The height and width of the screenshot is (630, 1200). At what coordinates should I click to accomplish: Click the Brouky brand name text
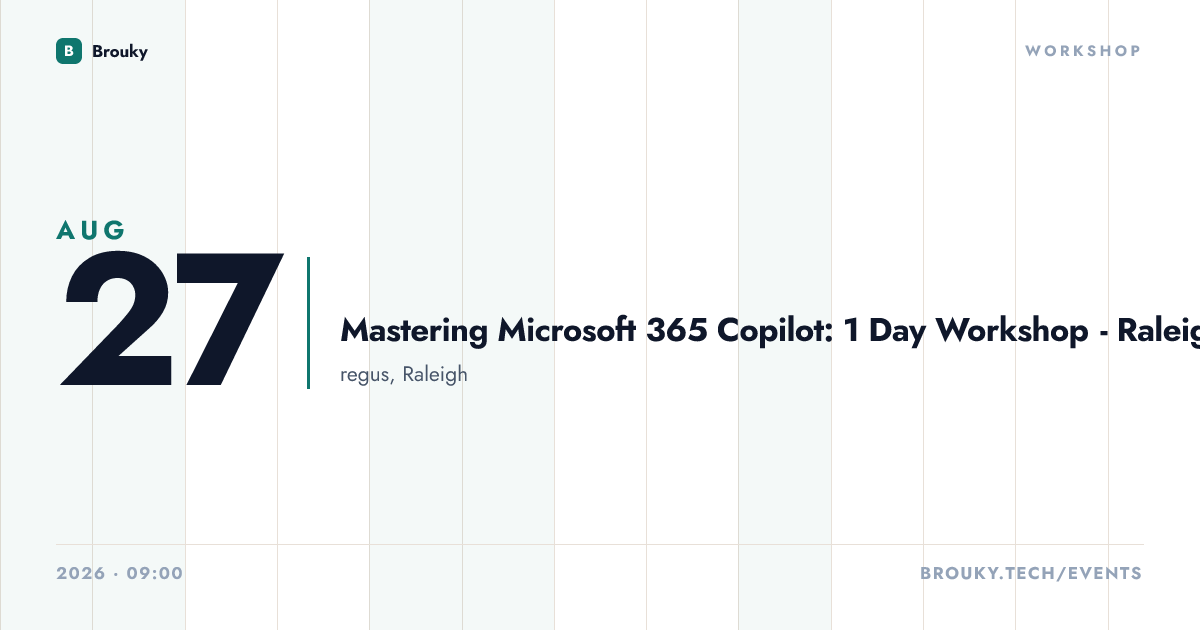119,52
